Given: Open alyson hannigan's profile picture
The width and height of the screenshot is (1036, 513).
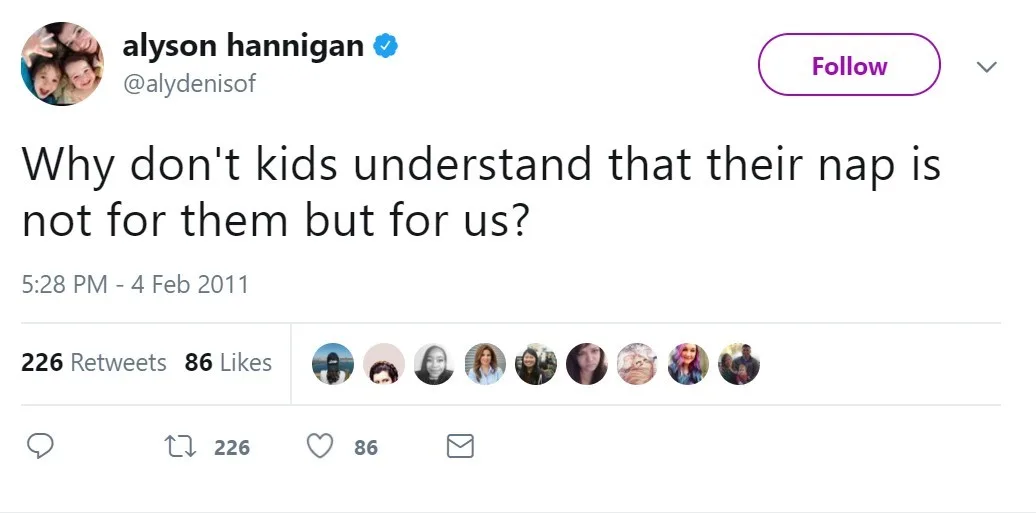Looking at the screenshot, I should click(x=62, y=63).
